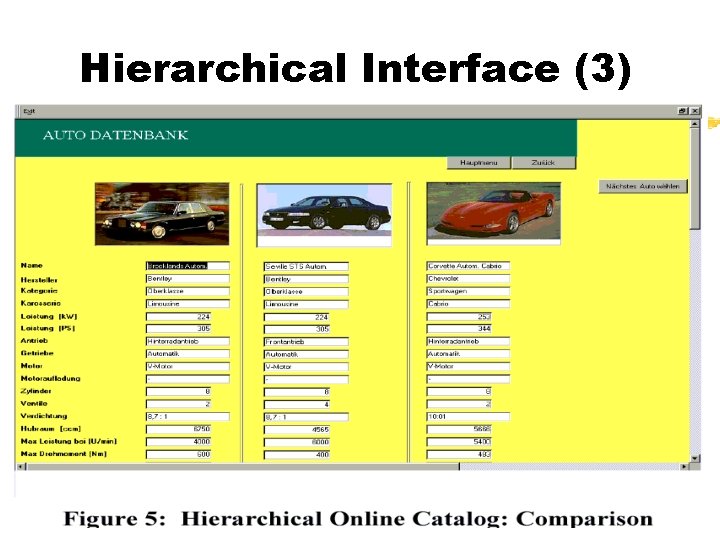This screenshot has height=540, width=720.
Task: Click the Leistung [PS] label
Action: [48, 328]
